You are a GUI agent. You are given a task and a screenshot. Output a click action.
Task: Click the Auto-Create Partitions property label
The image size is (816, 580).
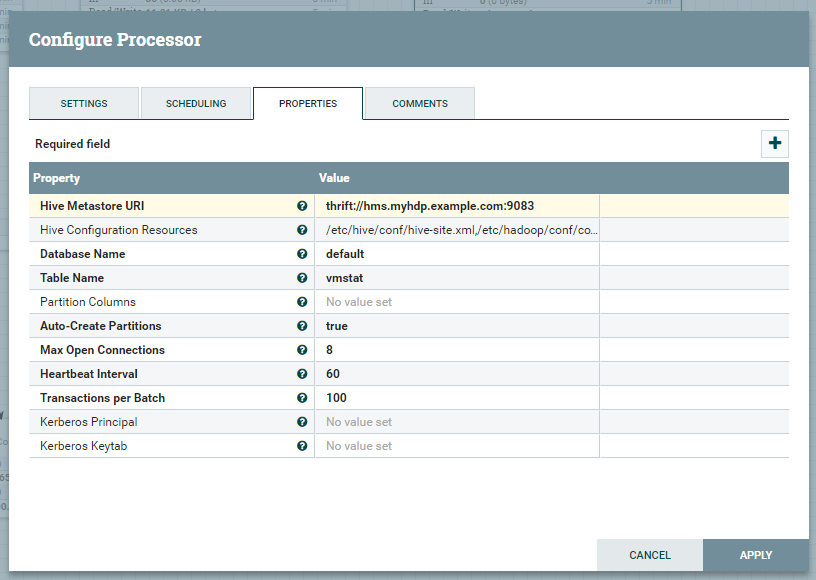(x=101, y=326)
